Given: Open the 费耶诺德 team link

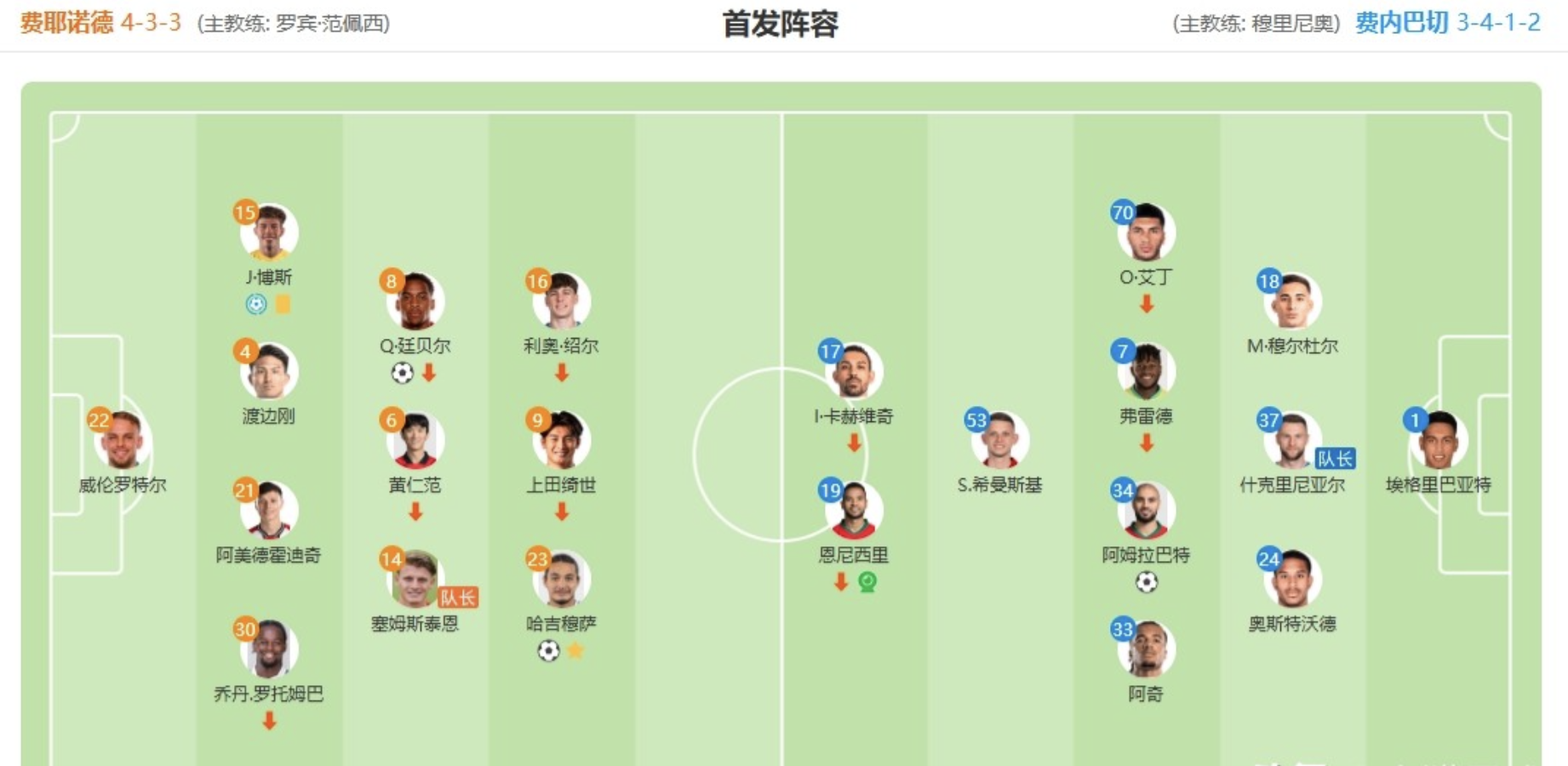Looking at the screenshot, I should coord(66,22).
